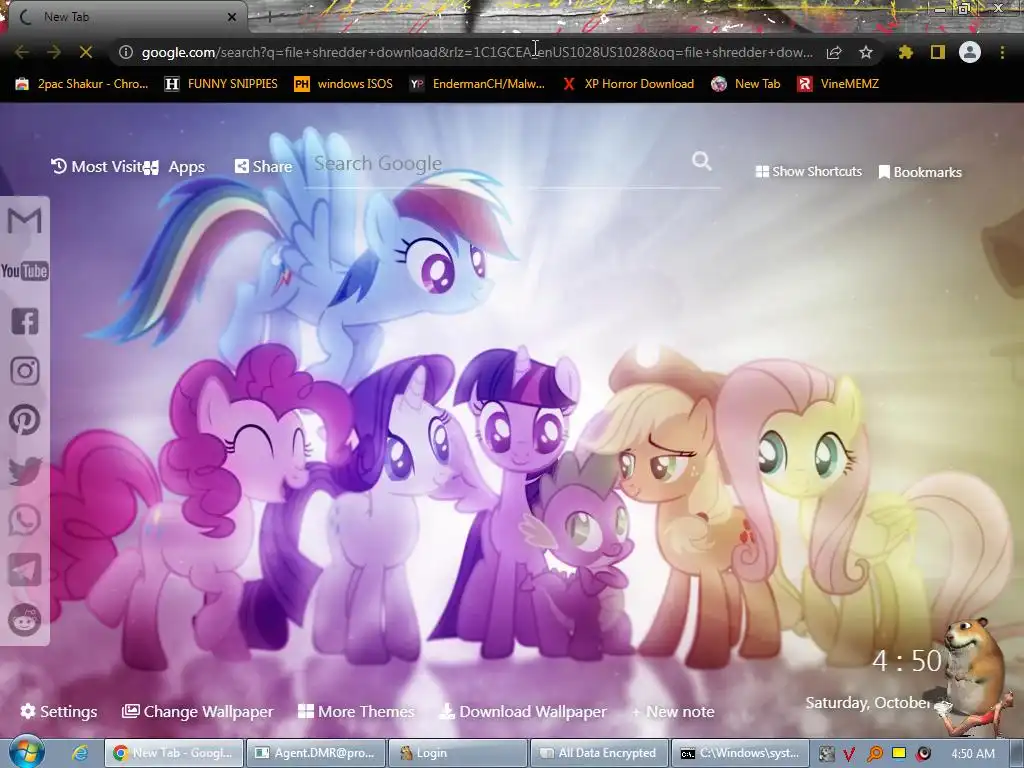This screenshot has width=1024, height=768.
Task: Click Show Shortcuts
Action: [808, 171]
